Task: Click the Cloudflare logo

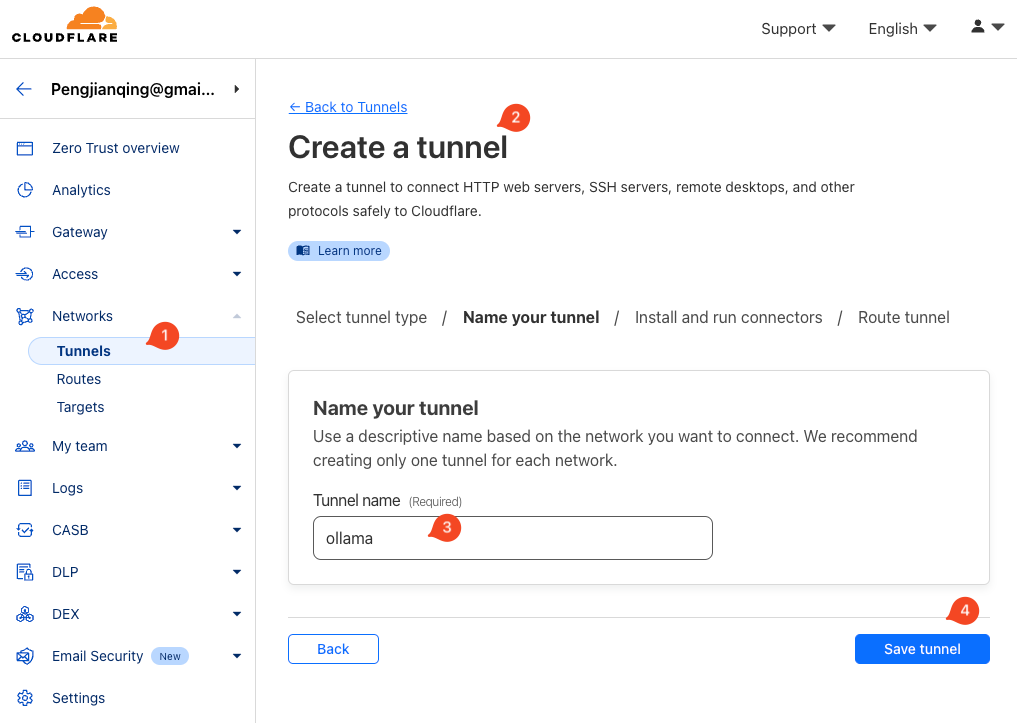Action: [x=65, y=26]
